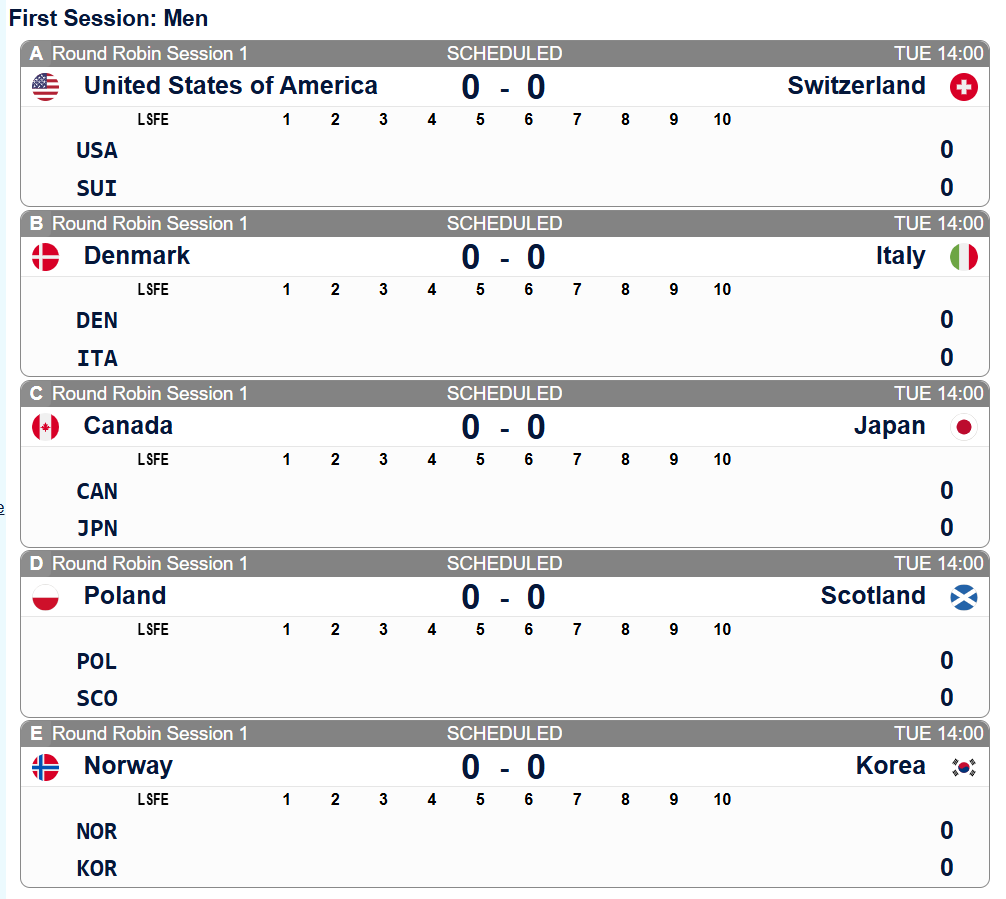Click the Poland flag icon
This screenshot has height=899, width=1006.
tap(46, 597)
